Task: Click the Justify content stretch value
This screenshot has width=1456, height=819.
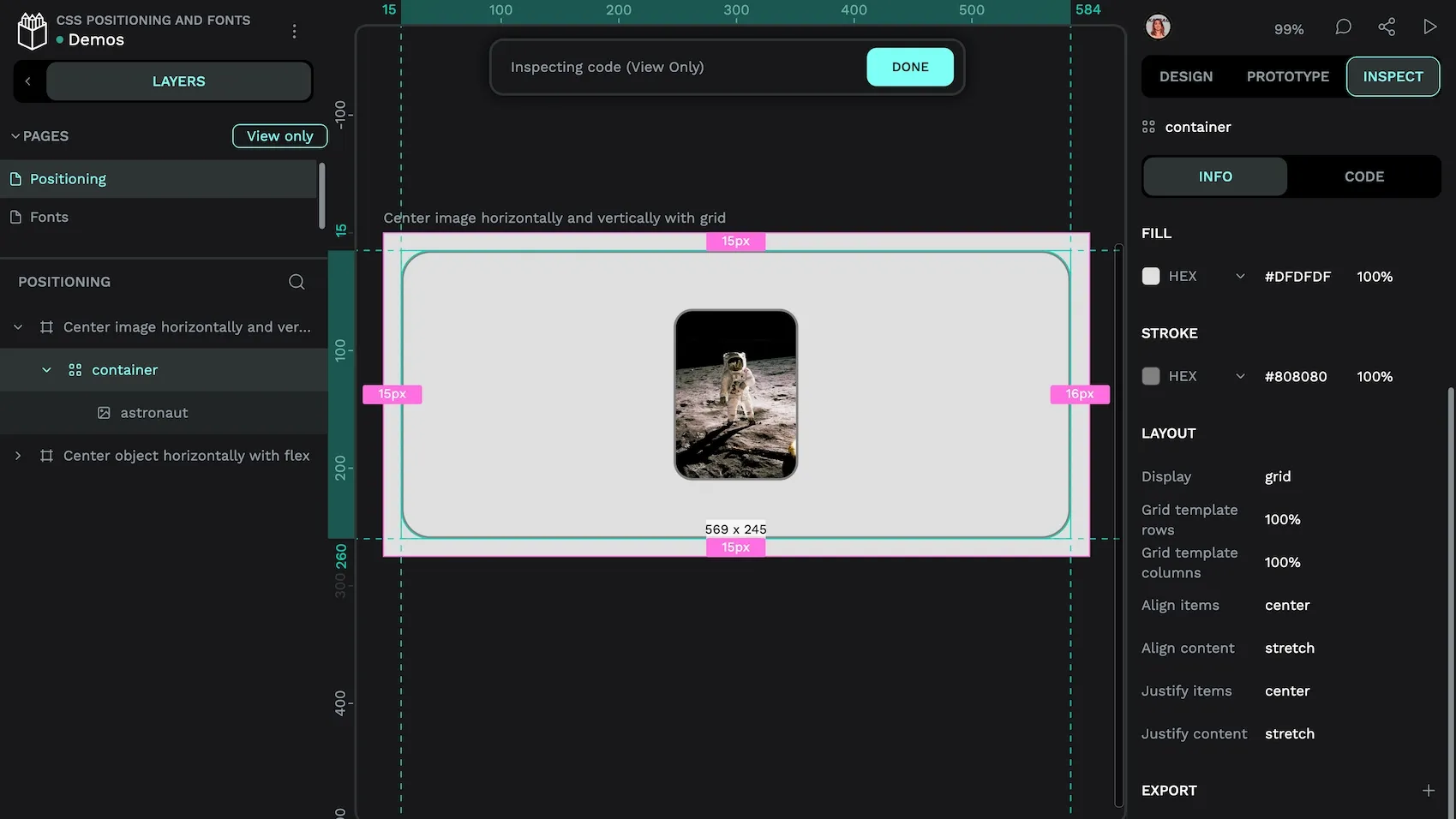Action: click(1290, 733)
